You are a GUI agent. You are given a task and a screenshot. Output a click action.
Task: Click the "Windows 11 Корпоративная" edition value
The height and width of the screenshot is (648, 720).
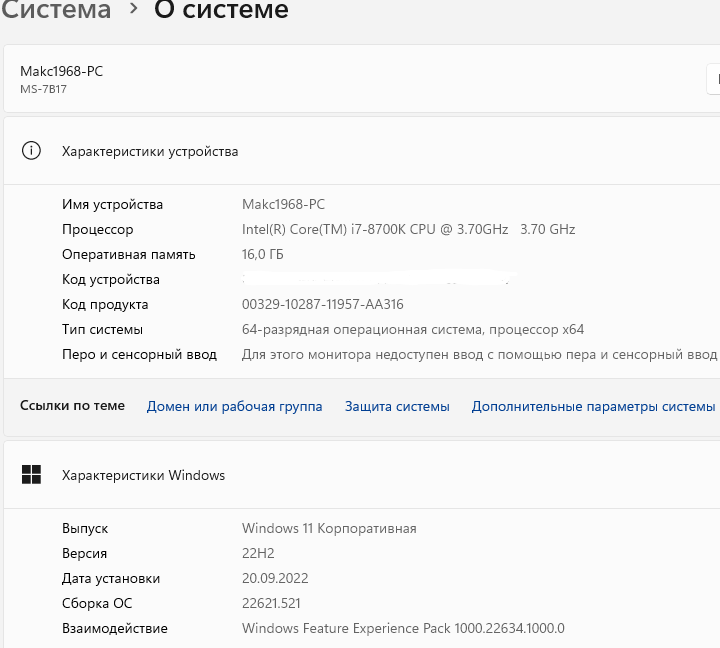click(x=329, y=528)
